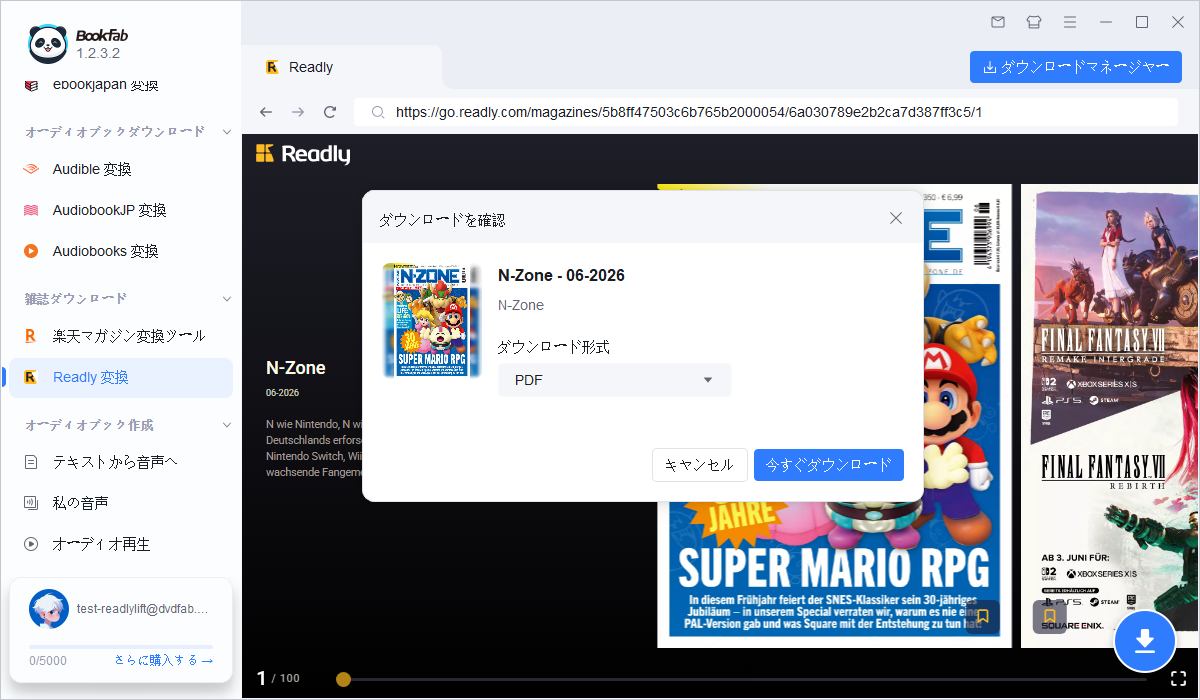Click the BookFab 1.2.3.2 version text
Screen dimensions: 1200x700
point(98,53)
